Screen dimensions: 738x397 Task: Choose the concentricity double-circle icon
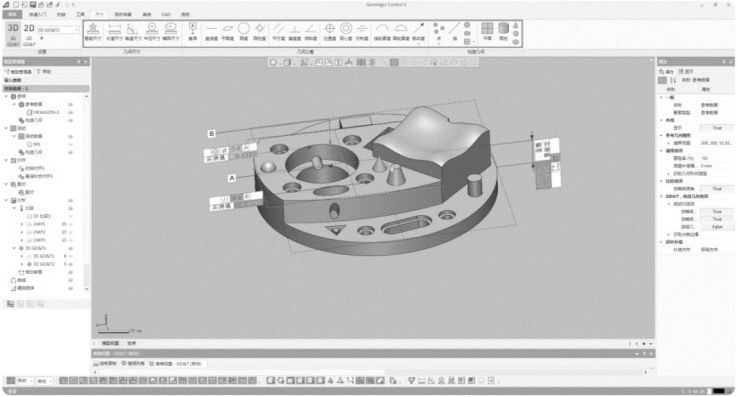point(346,32)
